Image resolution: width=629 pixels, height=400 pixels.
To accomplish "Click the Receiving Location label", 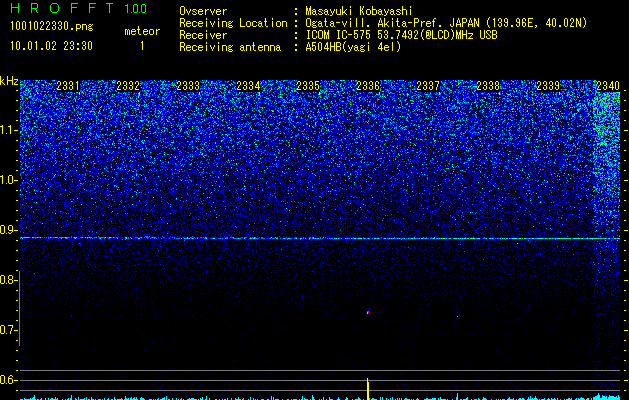I will tap(233, 23).
